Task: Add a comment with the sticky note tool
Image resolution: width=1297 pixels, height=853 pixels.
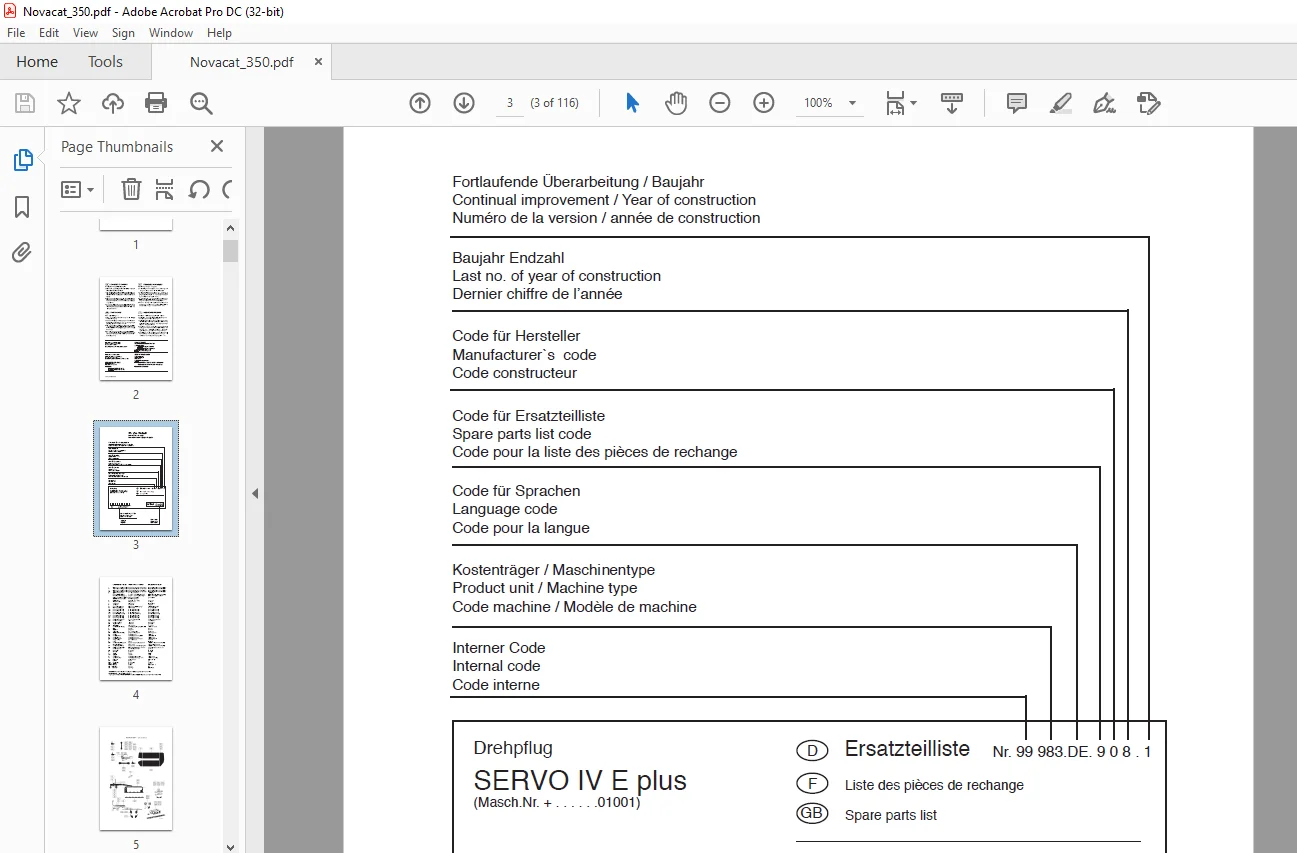Action: pyautogui.click(x=1017, y=103)
